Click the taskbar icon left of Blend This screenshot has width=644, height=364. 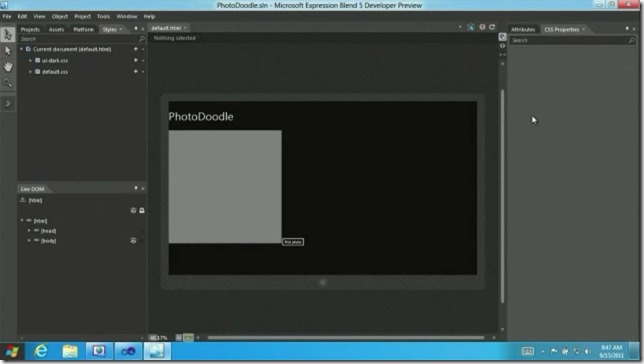click(x=128, y=351)
